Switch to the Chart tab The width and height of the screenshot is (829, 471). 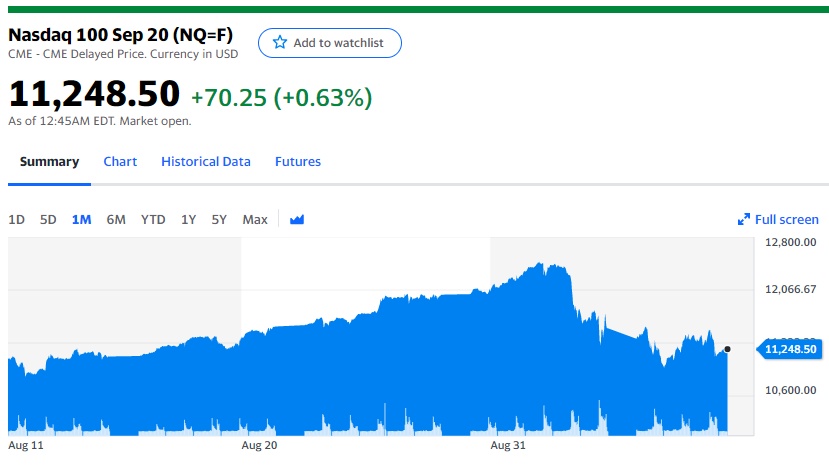point(120,162)
